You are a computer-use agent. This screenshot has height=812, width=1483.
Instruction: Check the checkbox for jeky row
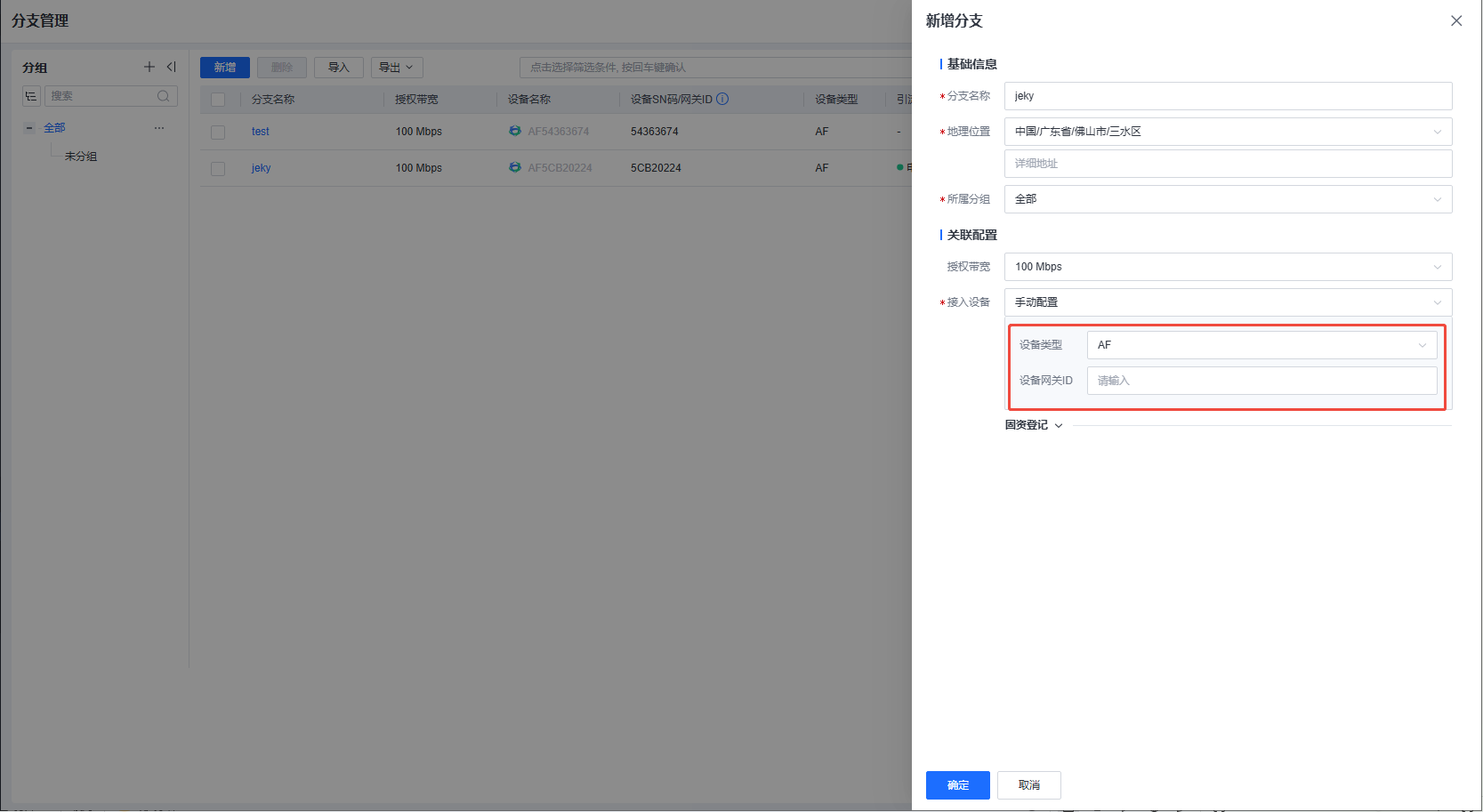pos(218,169)
